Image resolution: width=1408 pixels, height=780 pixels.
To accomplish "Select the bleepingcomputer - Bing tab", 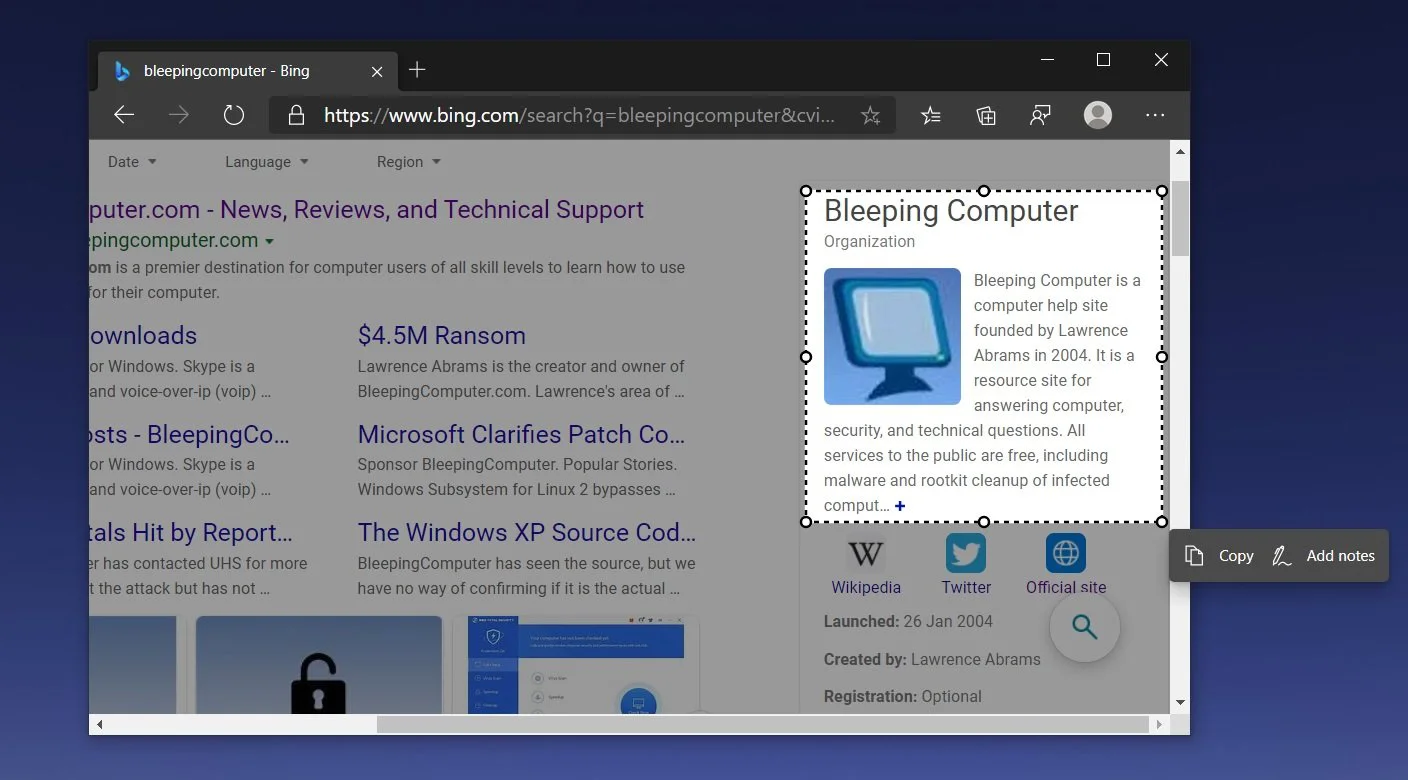I will (x=246, y=71).
